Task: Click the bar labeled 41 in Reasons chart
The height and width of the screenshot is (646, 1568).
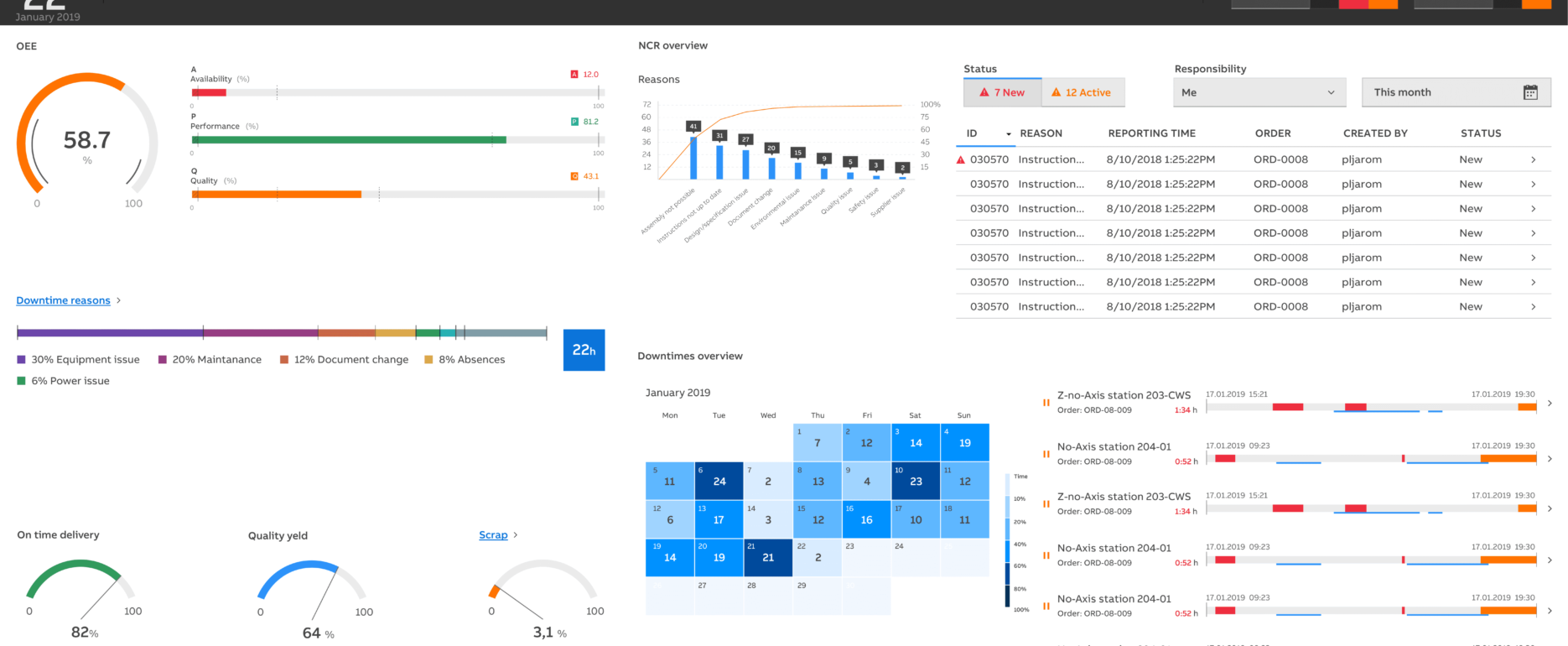Action: tap(693, 158)
